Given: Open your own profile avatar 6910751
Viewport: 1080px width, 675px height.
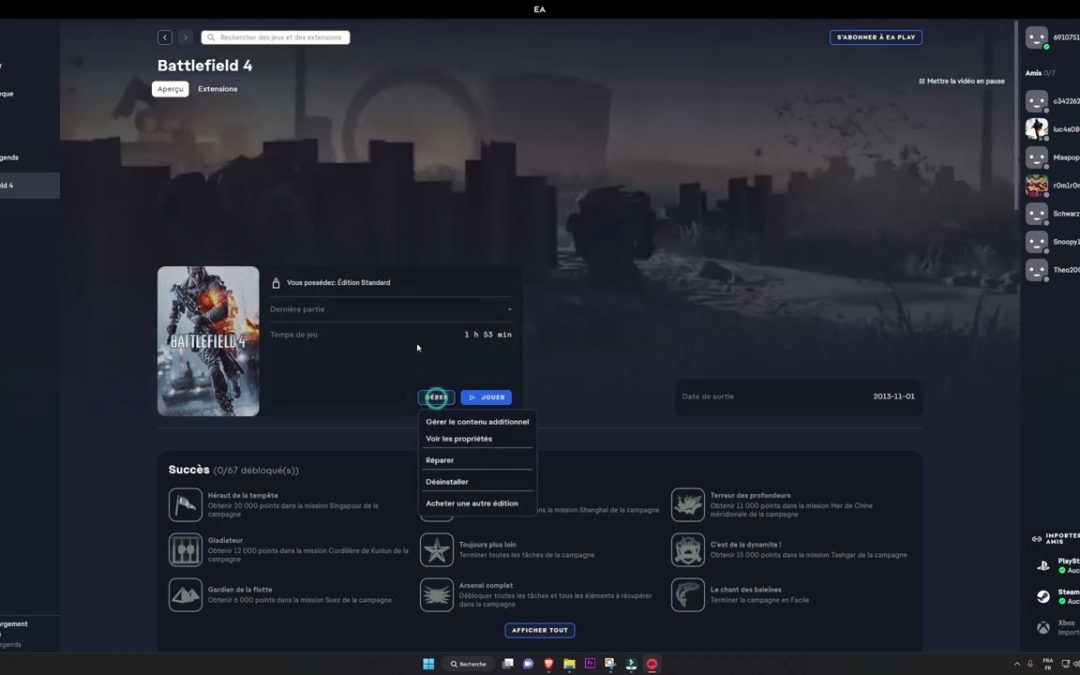Looking at the screenshot, I should [1037, 37].
